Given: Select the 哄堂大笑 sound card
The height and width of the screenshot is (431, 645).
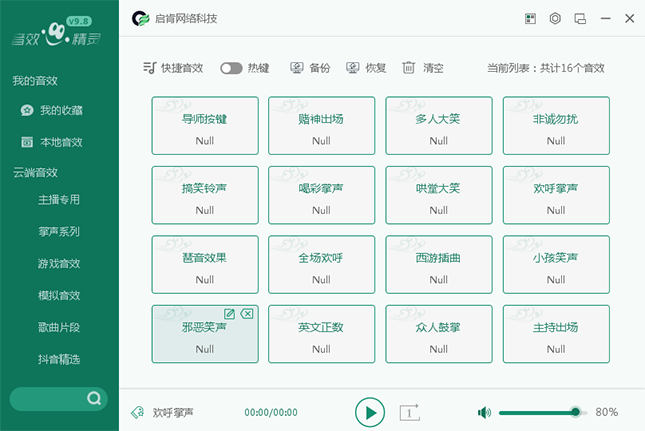Looking at the screenshot, I should point(439,195).
